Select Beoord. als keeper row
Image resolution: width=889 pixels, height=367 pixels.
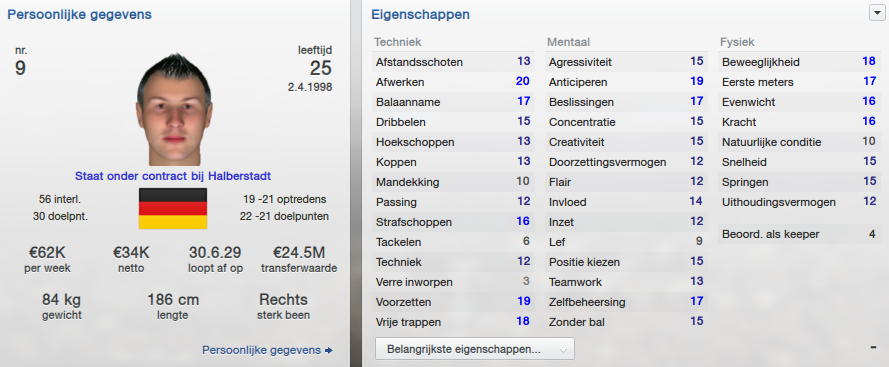pos(799,234)
